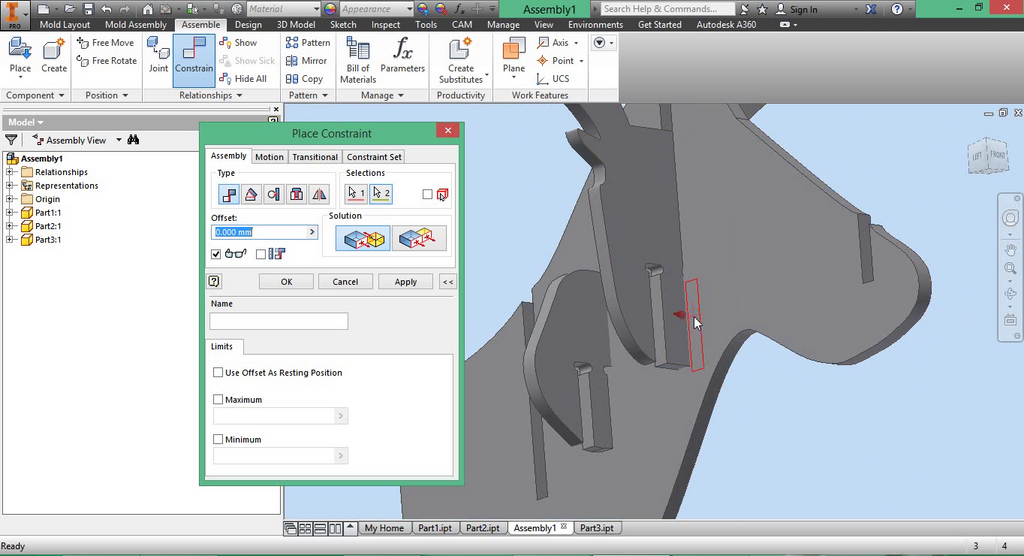
Task: Open the Parameters dialog
Action: 402,56
